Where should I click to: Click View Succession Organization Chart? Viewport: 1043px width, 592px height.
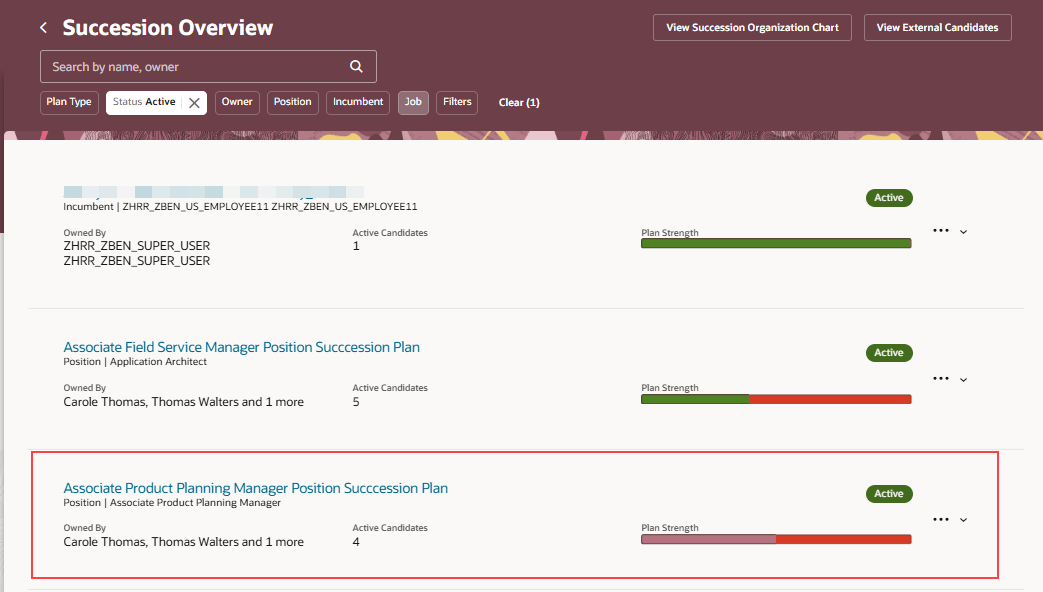[752, 27]
